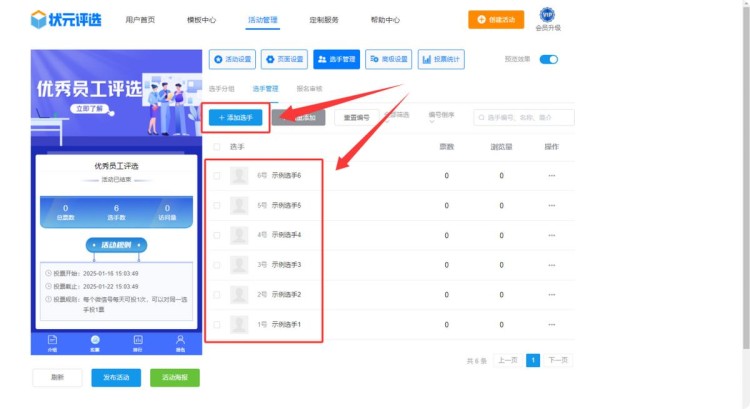750x409 pixels.
Task: Toggle the 预览效果 switch
Action: pos(548,60)
